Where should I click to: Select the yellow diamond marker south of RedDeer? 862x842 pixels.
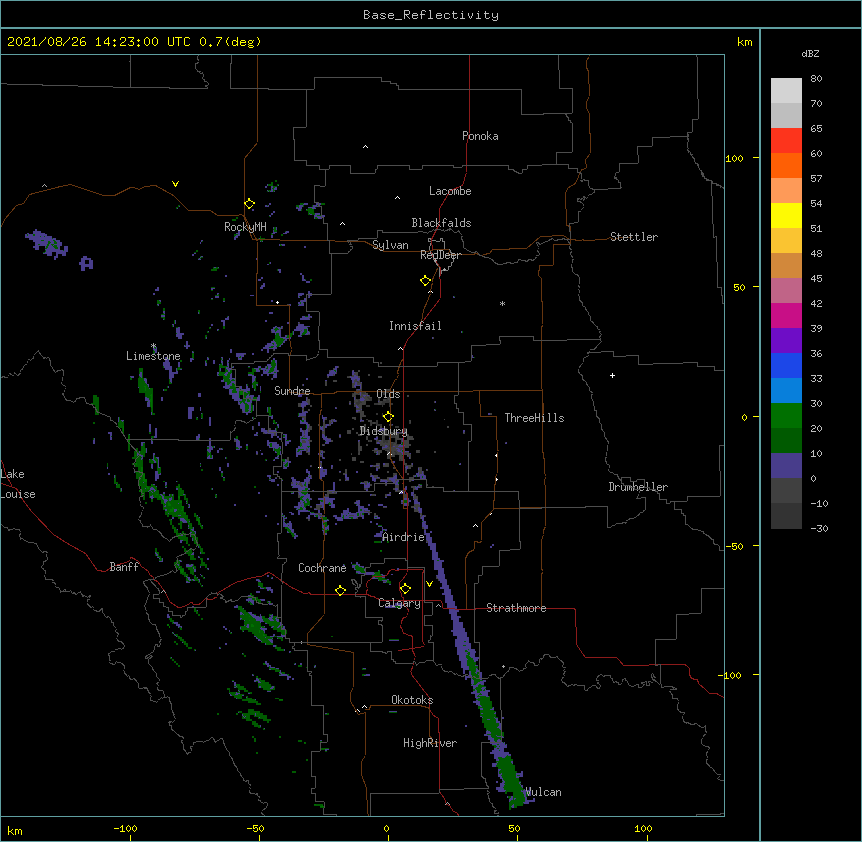(x=425, y=281)
